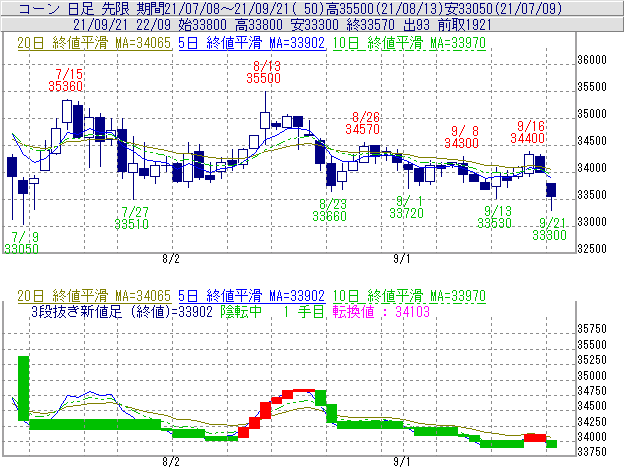Click the 9/1 date on upper chart axis
Screen dimensions: 624x475
pos(402,259)
